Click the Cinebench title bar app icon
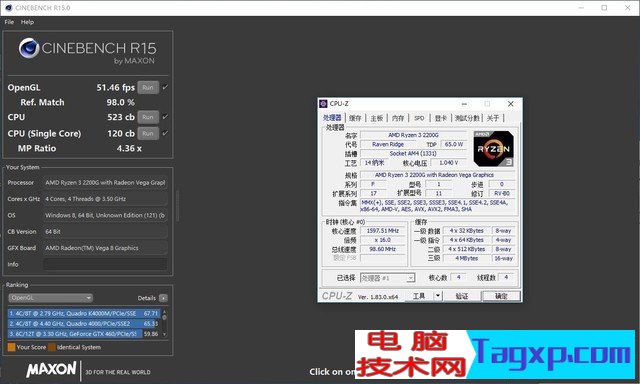The height and width of the screenshot is (384, 640). point(8,8)
